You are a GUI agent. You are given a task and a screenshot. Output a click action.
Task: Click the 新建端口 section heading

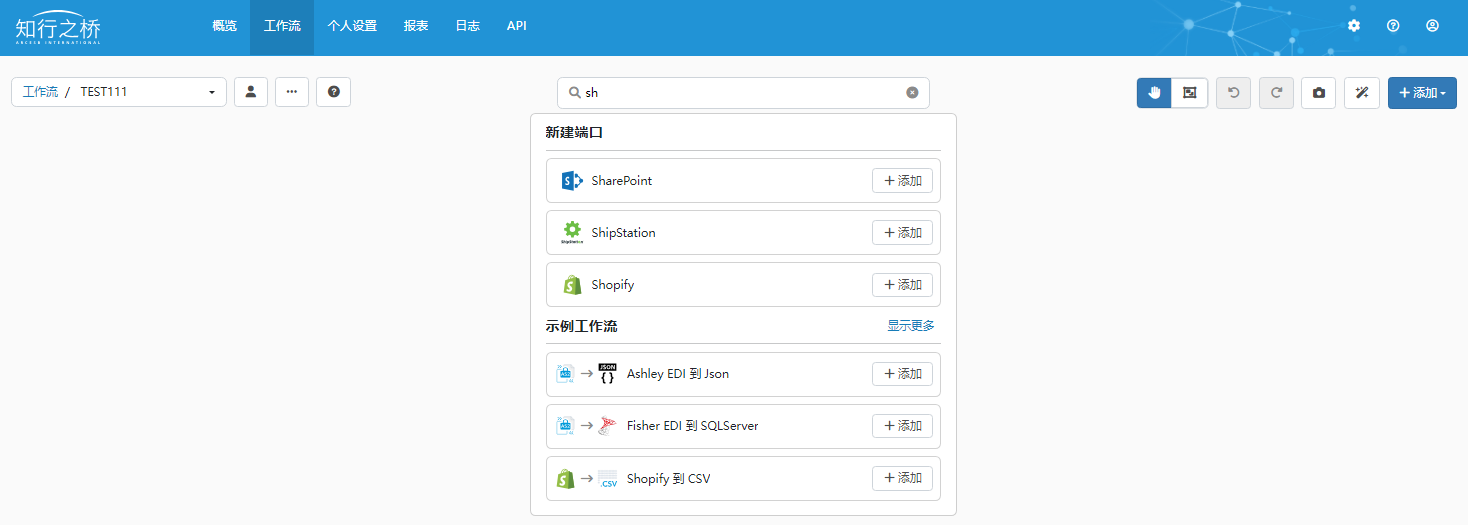click(574, 132)
